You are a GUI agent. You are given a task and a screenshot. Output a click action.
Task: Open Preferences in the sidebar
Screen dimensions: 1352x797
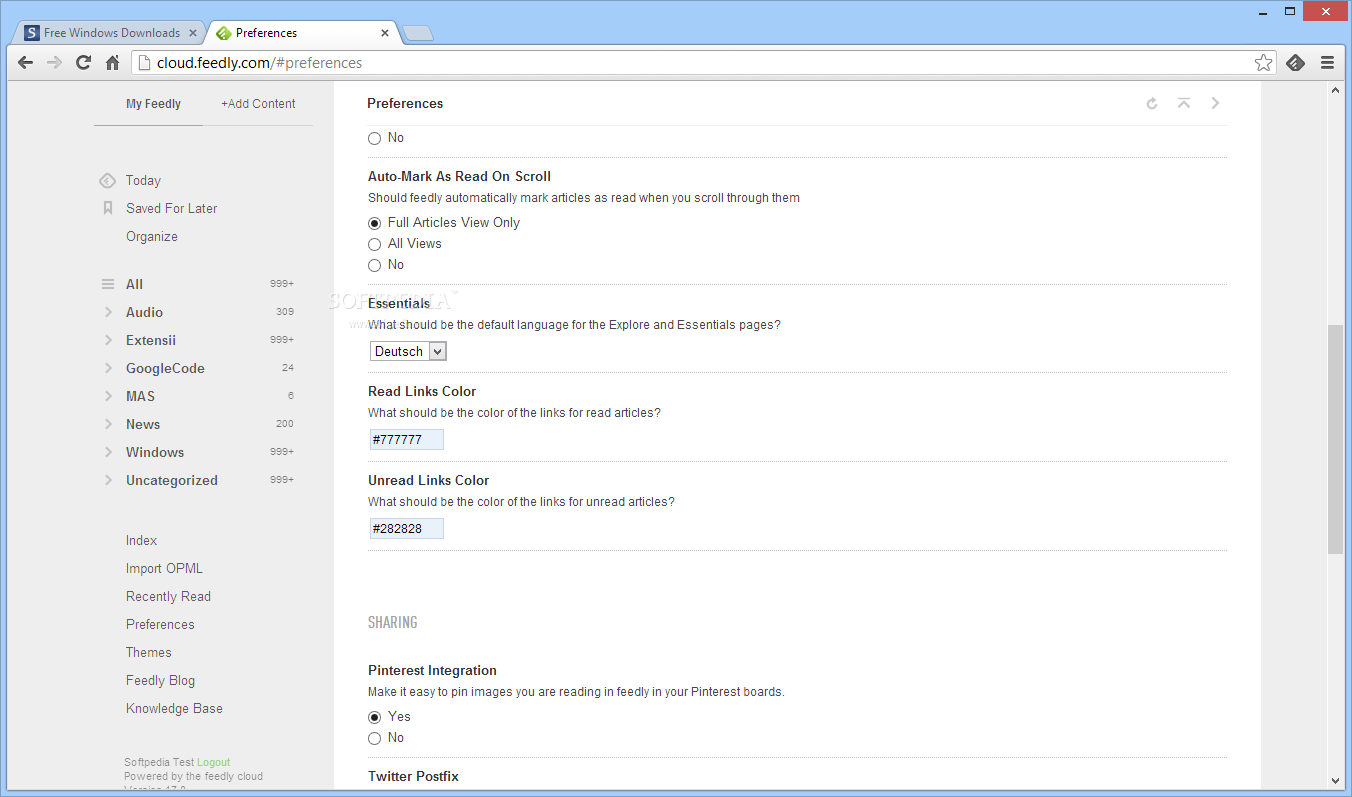pos(160,624)
